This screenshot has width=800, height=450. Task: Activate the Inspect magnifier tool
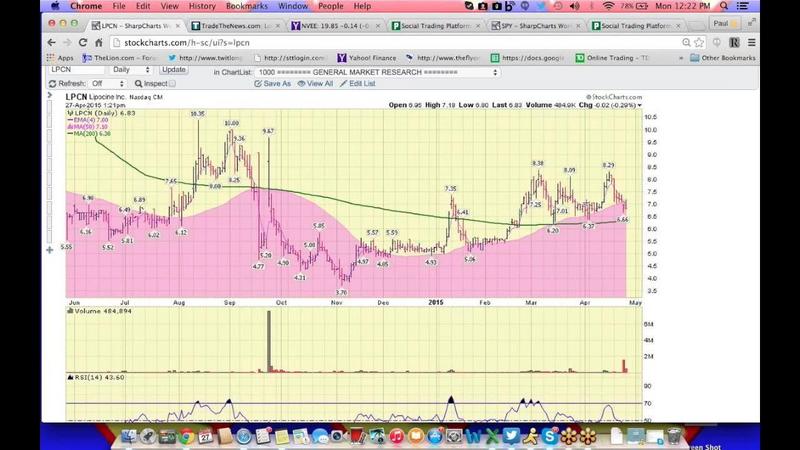(x=138, y=84)
